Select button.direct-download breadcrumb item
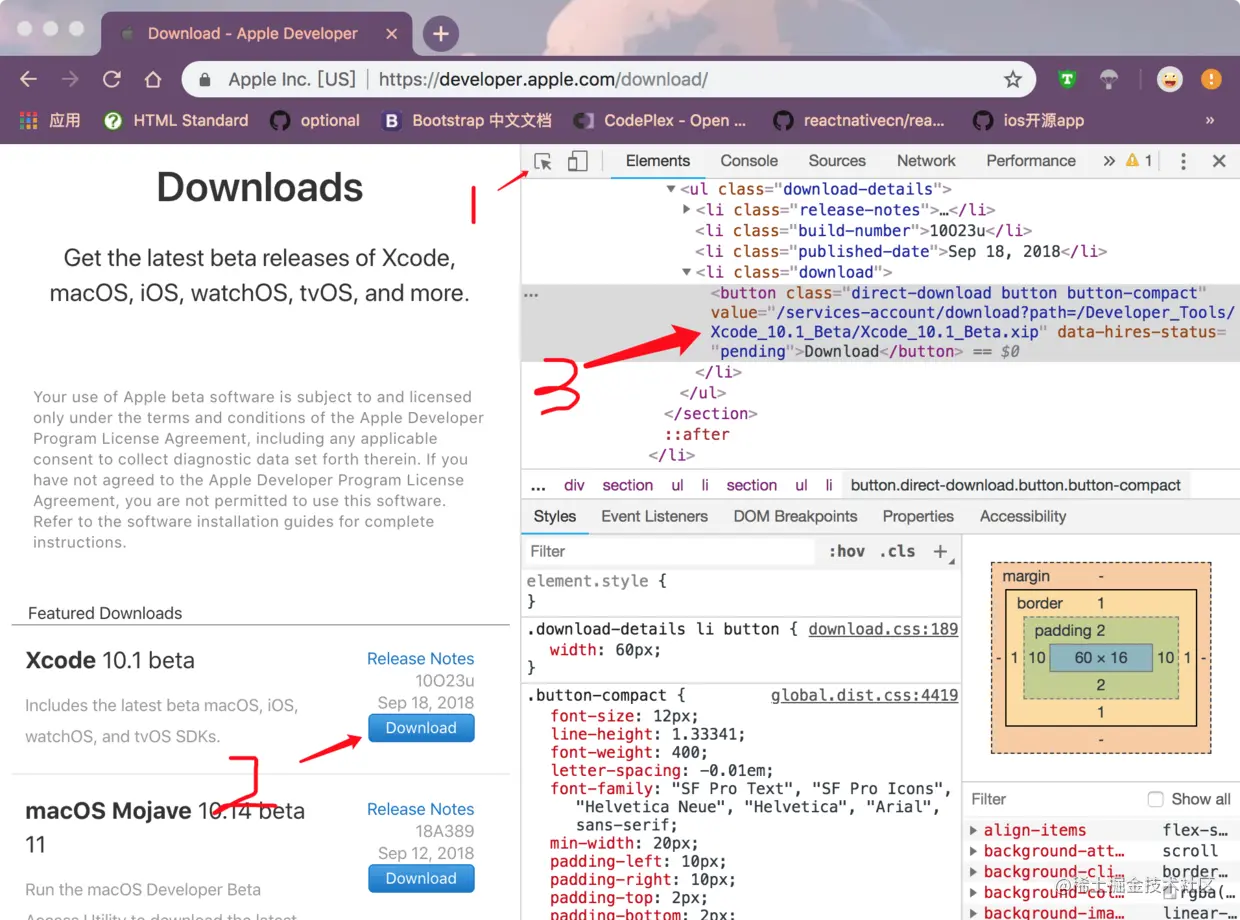The image size is (1240, 920). (x=1016, y=486)
